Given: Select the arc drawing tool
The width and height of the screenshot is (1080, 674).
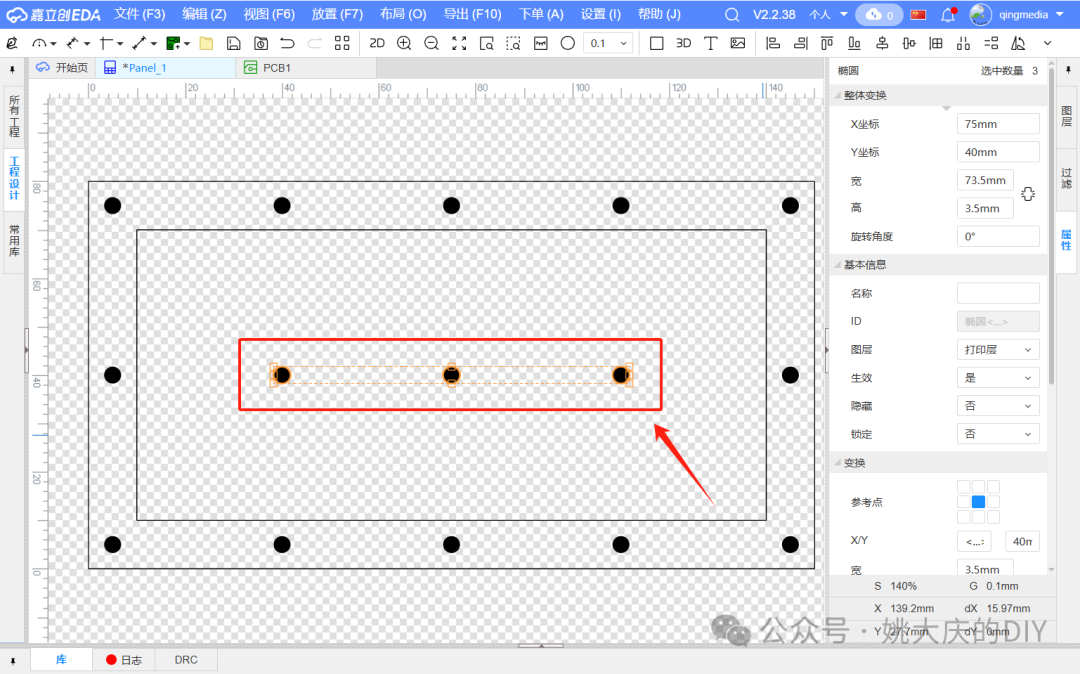Looking at the screenshot, I should click(39, 43).
